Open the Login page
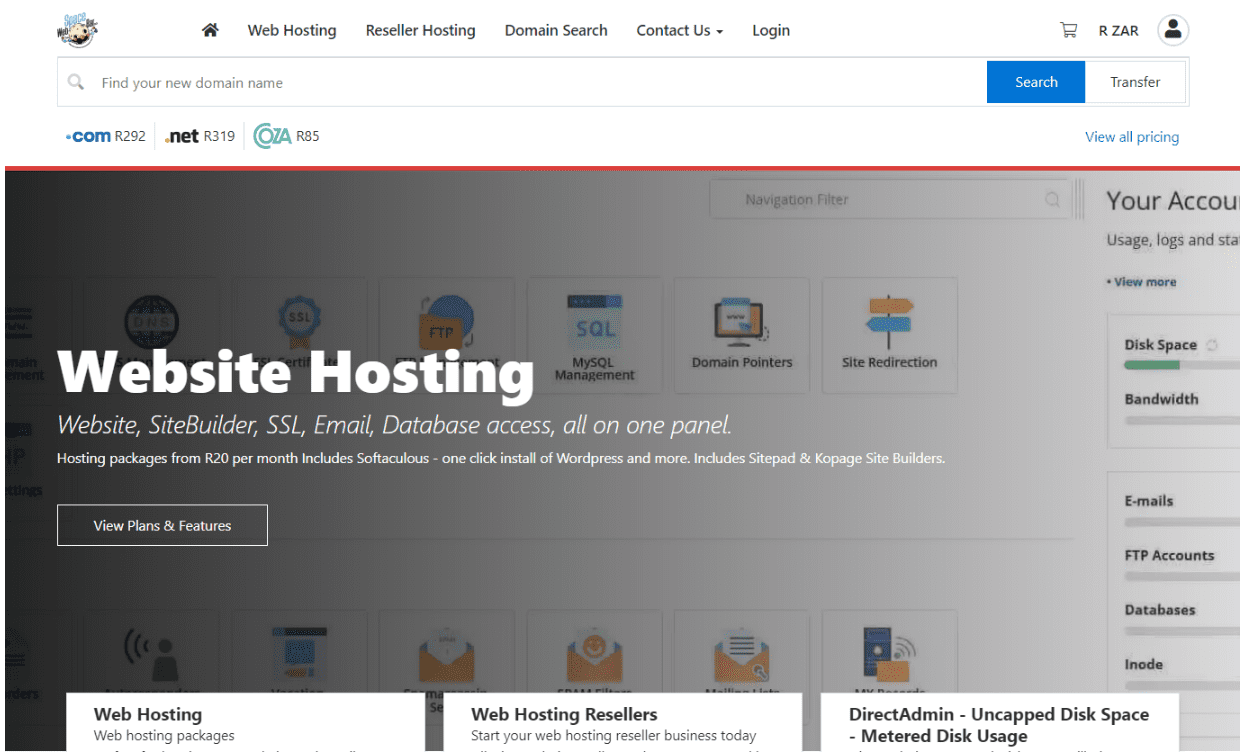Screen dimensions: 1246x755 (771, 30)
